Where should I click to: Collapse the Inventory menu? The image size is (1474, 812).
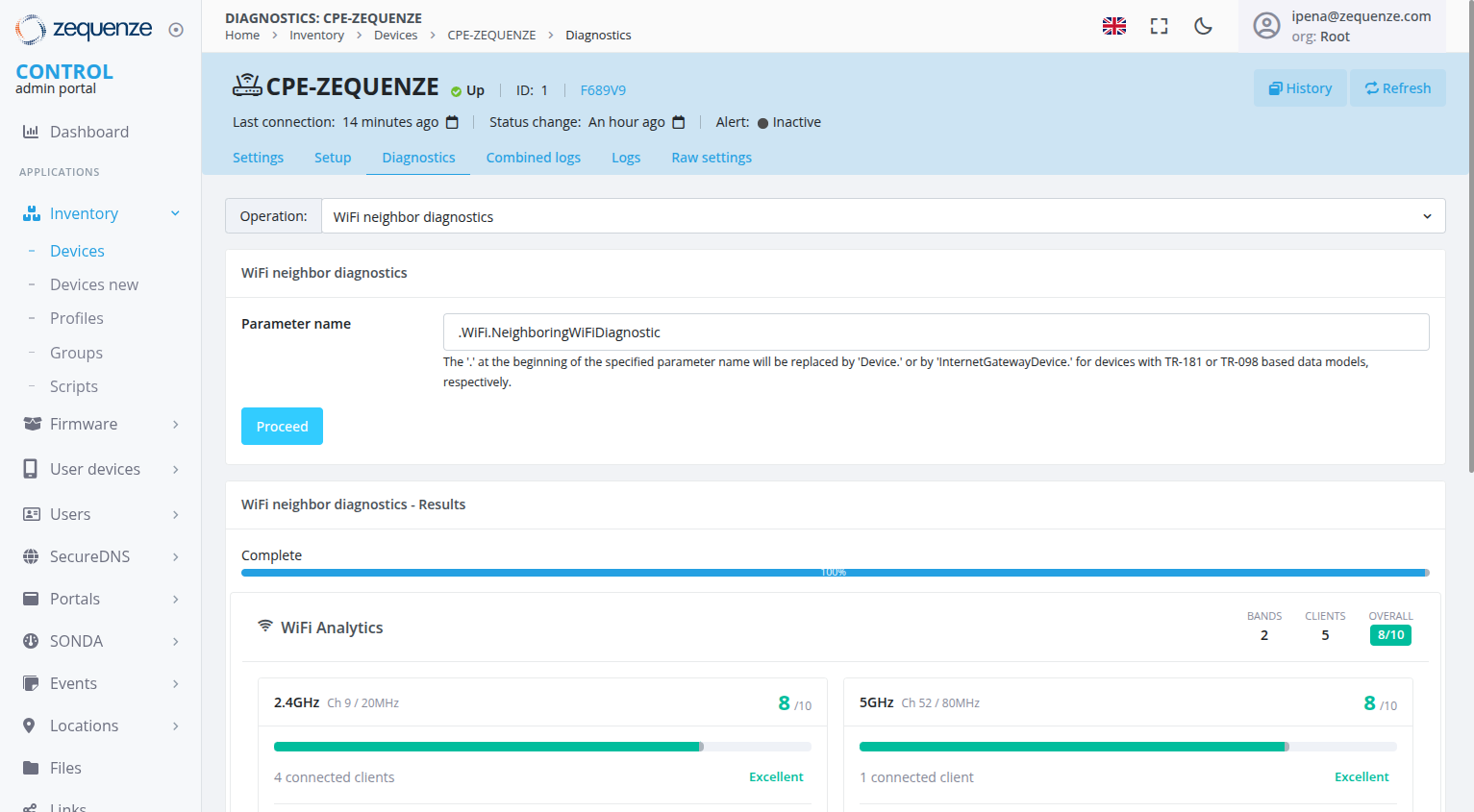[x=175, y=213]
